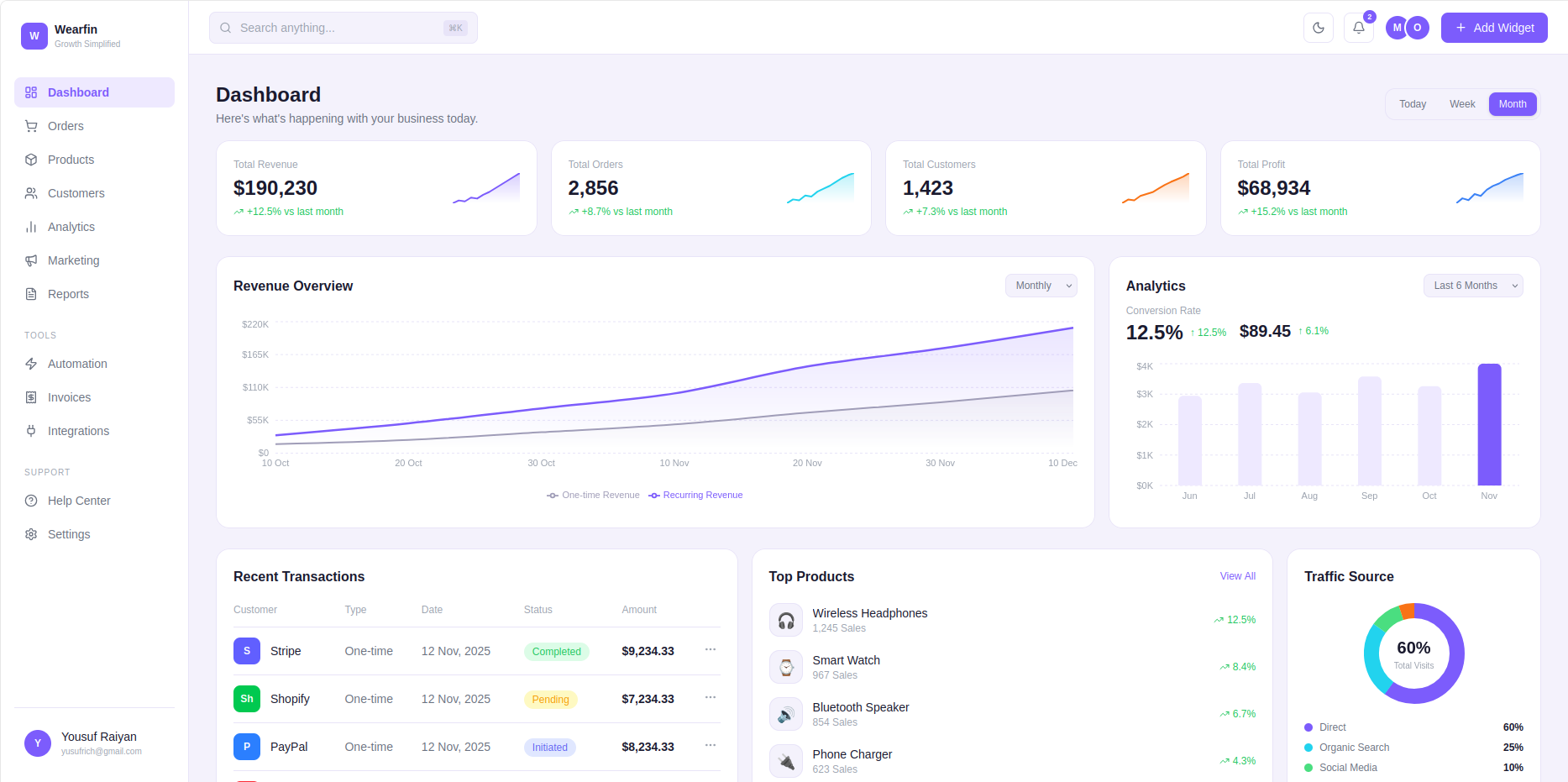1568x782 pixels.
Task: Click the Help Center question icon
Action: (31, 501)
